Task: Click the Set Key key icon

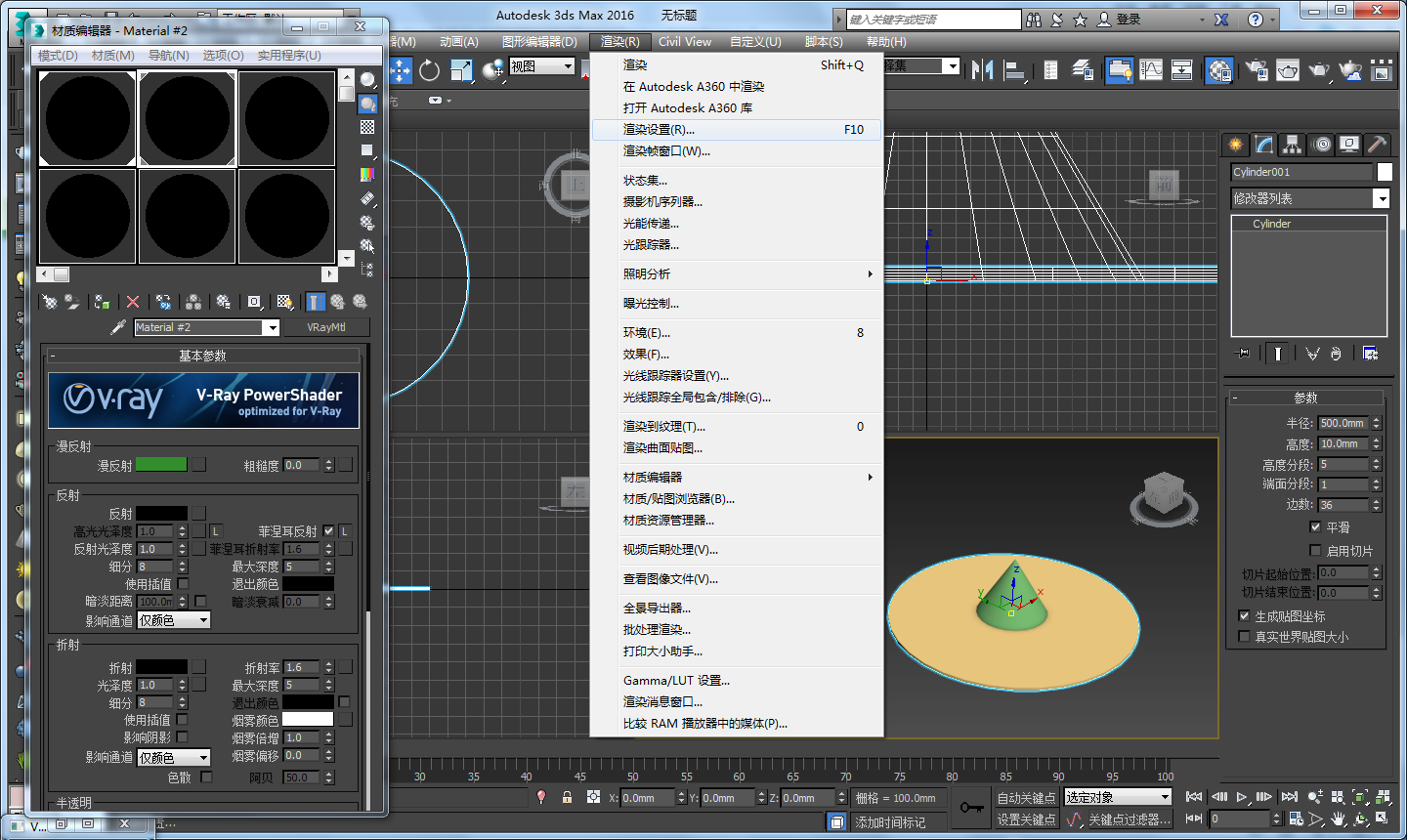Action: [x=971, y=808]
